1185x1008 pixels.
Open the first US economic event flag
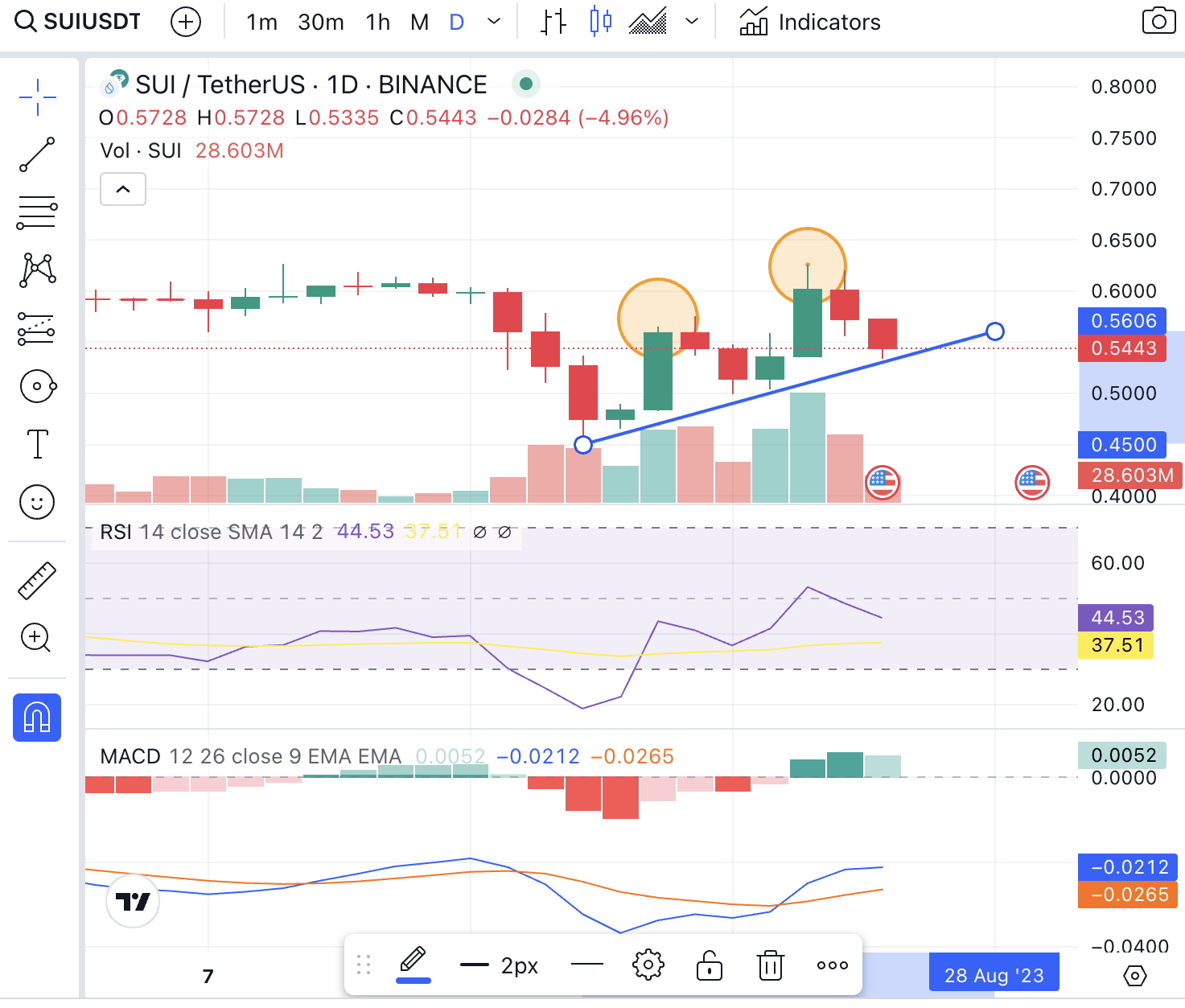point(883,483)
